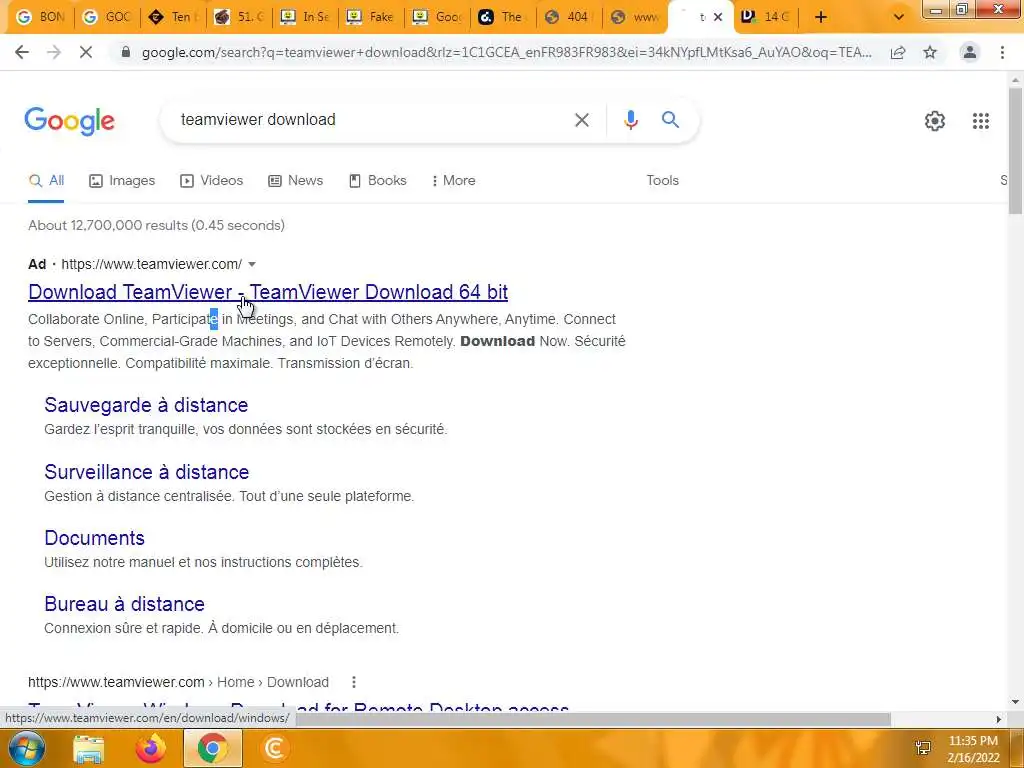The height and width of the screenshot is (768, 1024).
Task: Open Chrome three-dot menu
Action: tap(1002, 53)
